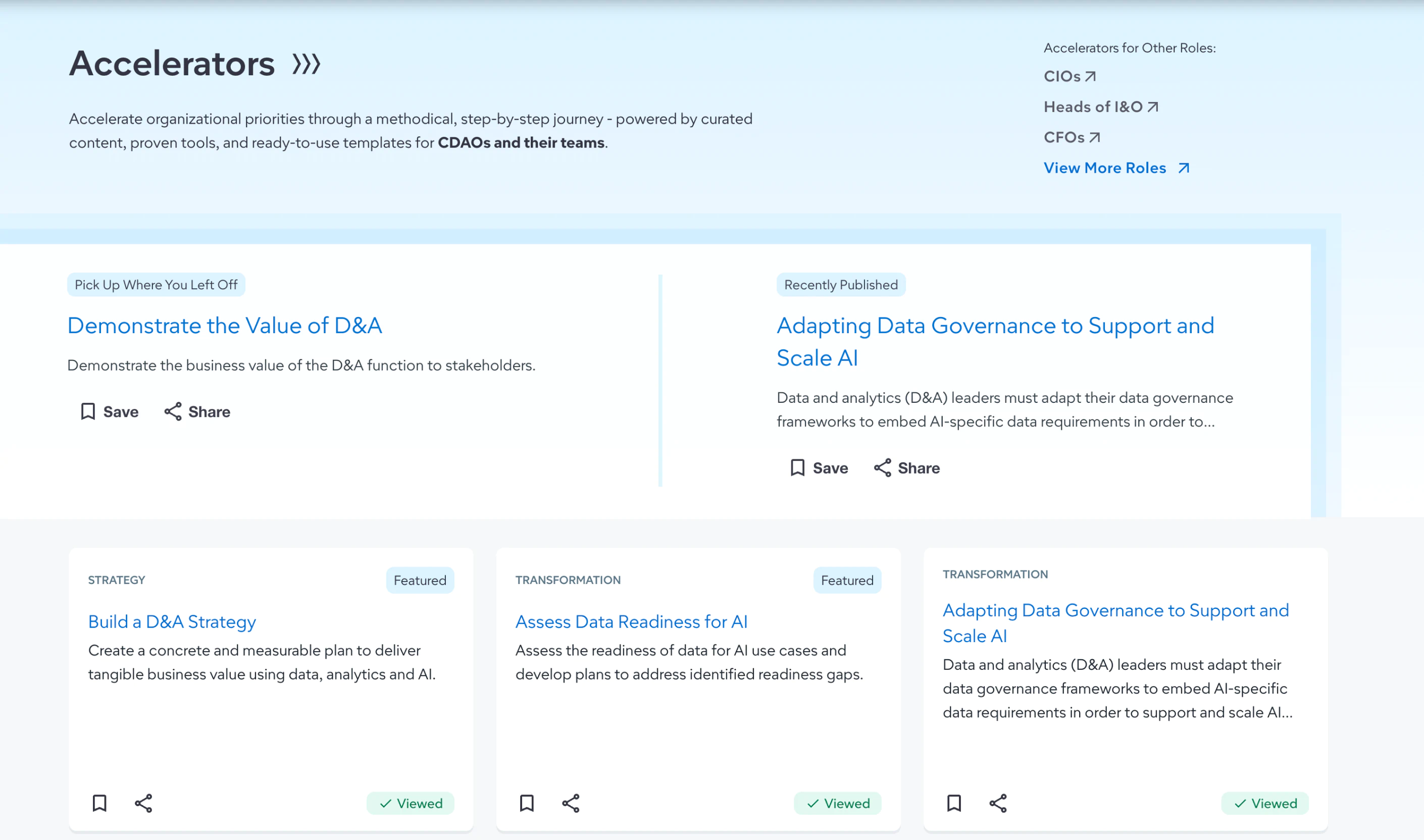Click TRANSFORMATION label on Assess Data Readiness card
Viewport: 1424px width, 840px height.
pyautogui.click(x=568, y=580)
